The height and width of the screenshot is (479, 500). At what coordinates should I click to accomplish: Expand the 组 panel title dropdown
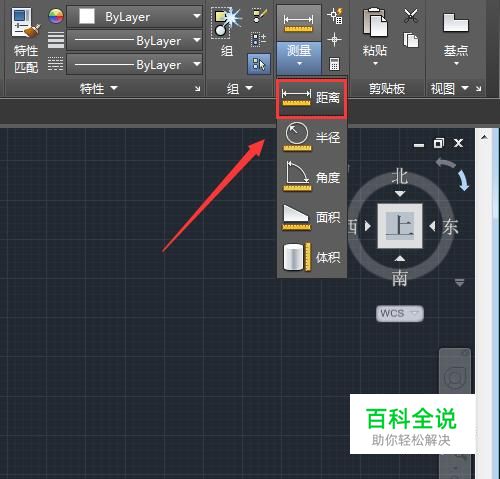pos(240,89)
